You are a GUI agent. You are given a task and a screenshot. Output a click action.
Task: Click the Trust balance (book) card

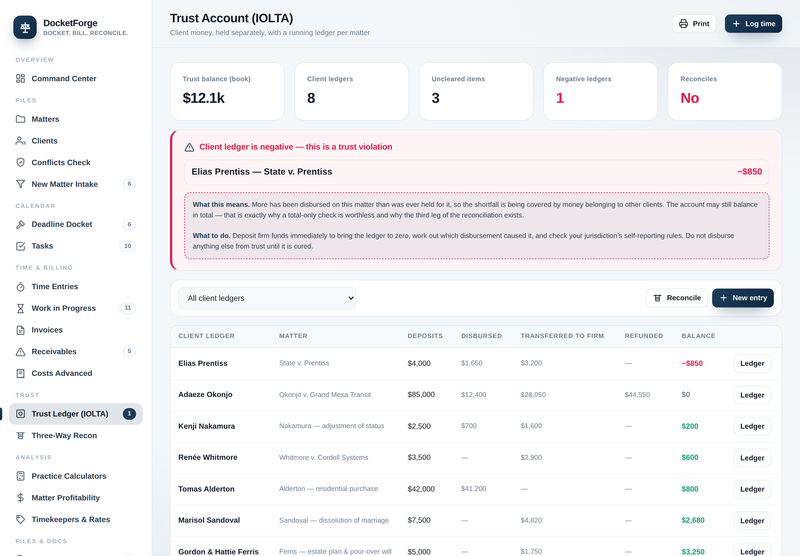click(227, 91)
